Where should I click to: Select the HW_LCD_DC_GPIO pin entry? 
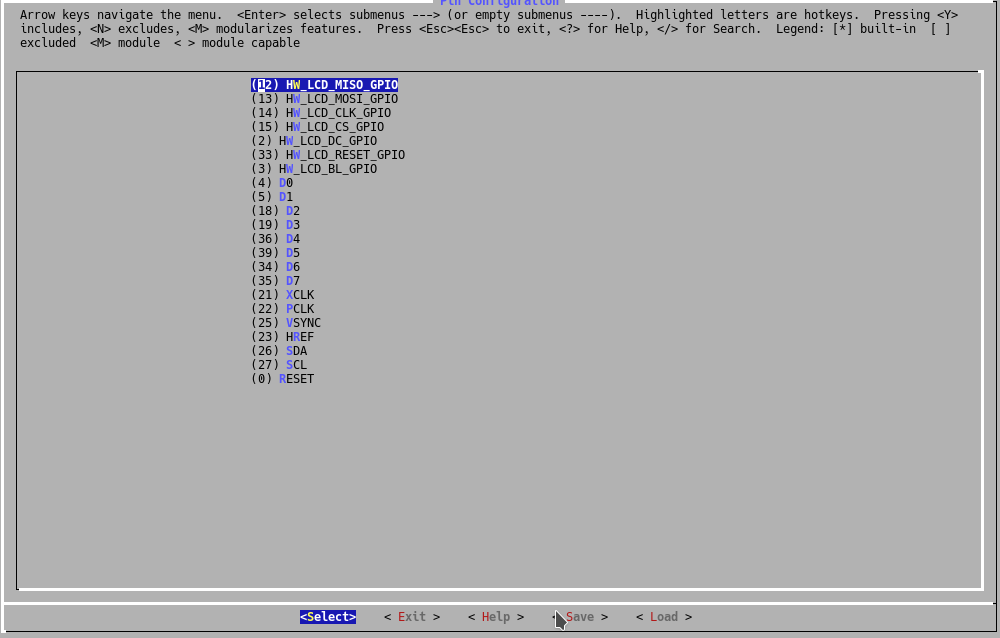(315, 141)
